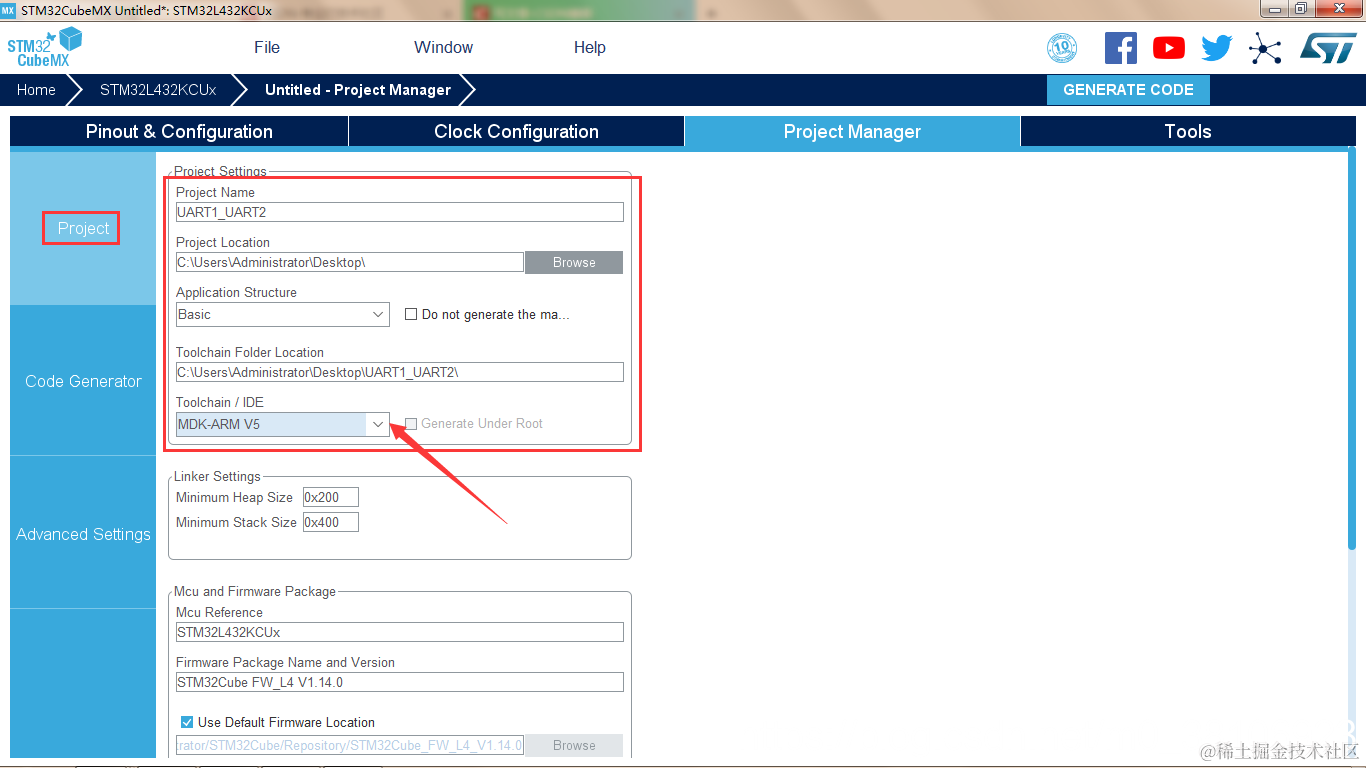1366x768 pixels.
Task: Toggle 'Do not generate the main' checkbox
Action: point(411,314)
